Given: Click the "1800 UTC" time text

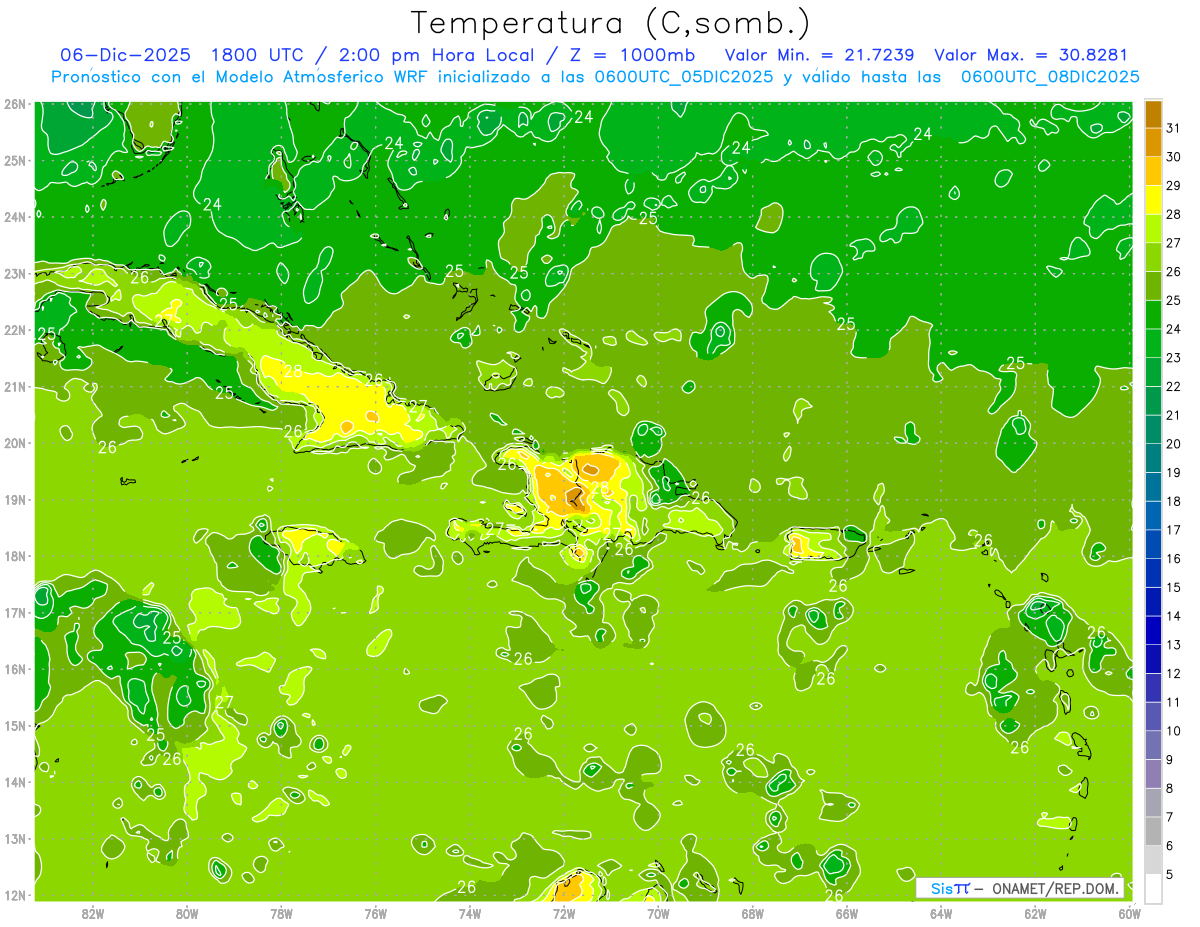Looking at the screenshot, I should (259, 55).
